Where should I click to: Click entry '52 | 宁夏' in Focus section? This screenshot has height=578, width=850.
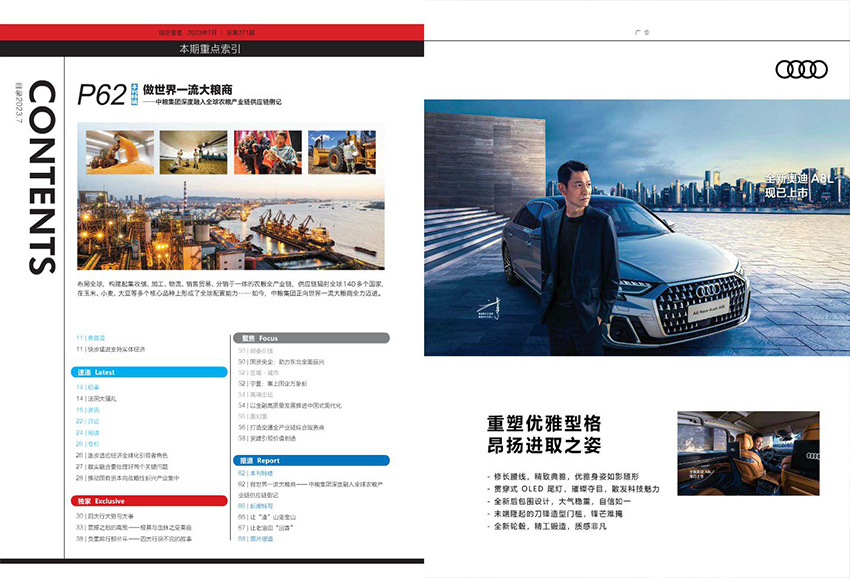272,383
